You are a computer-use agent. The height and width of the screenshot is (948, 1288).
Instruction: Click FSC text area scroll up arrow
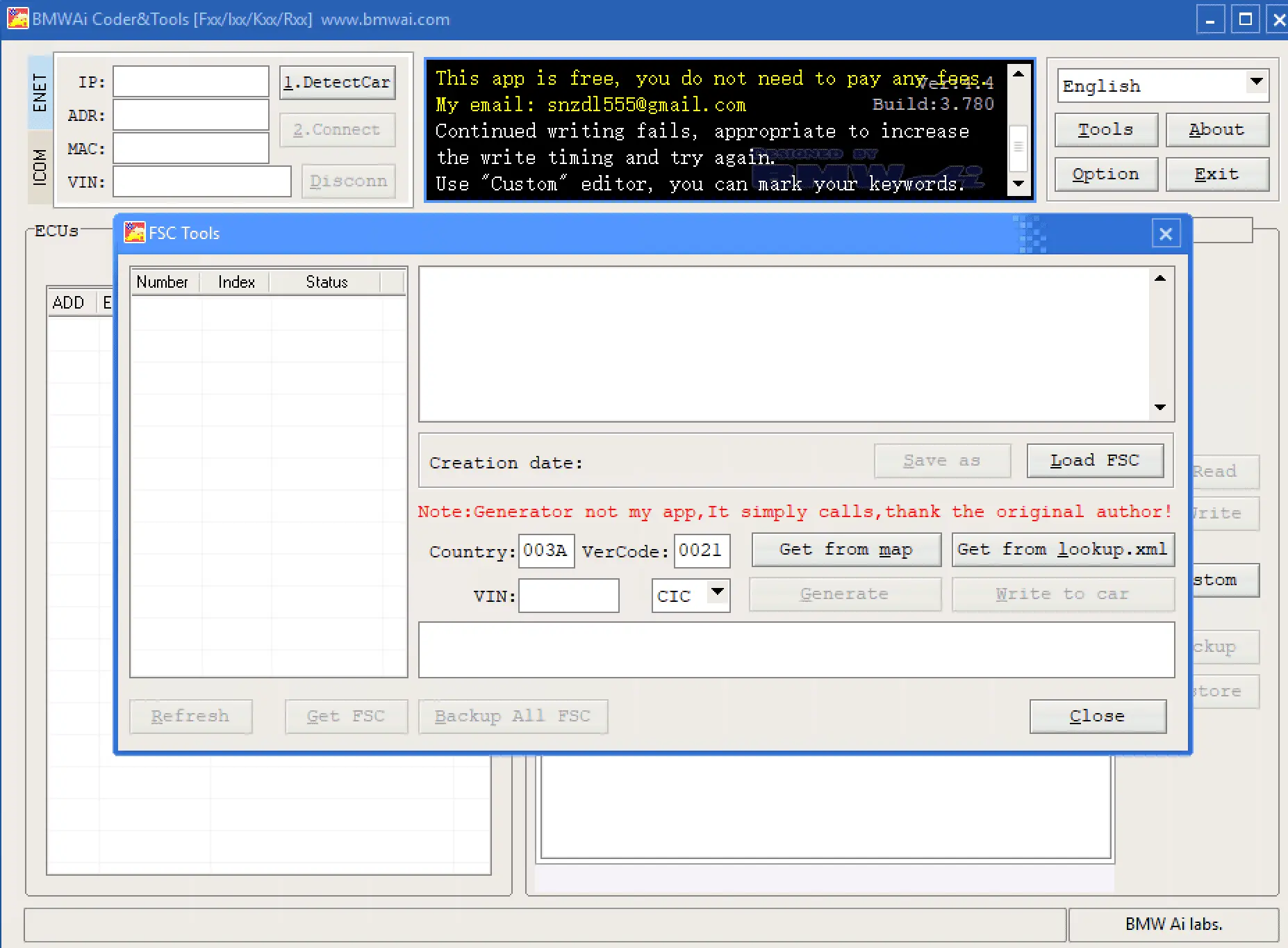click(x=1159, y=278)
